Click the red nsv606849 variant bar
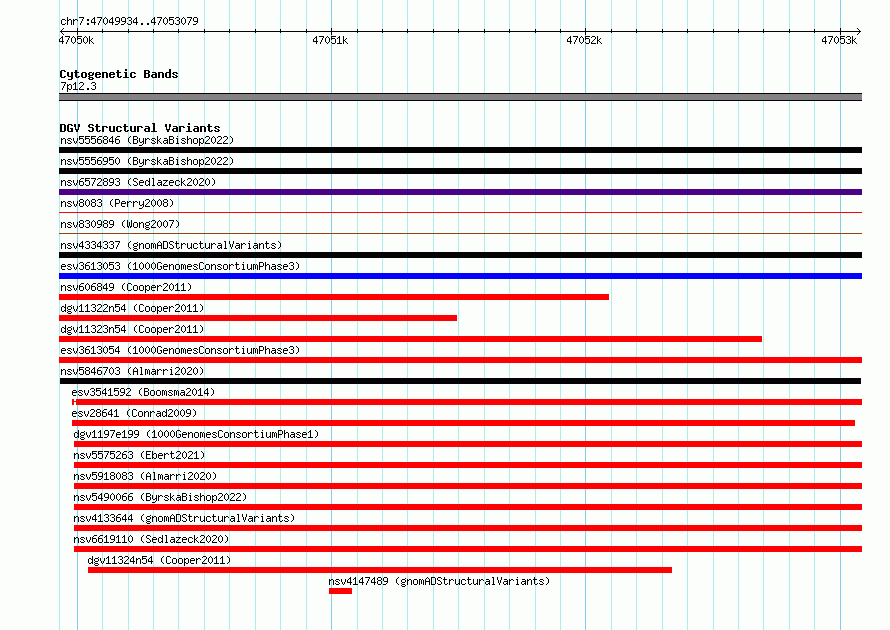Viewport: 890px width, 630px height. click(334, 297)
